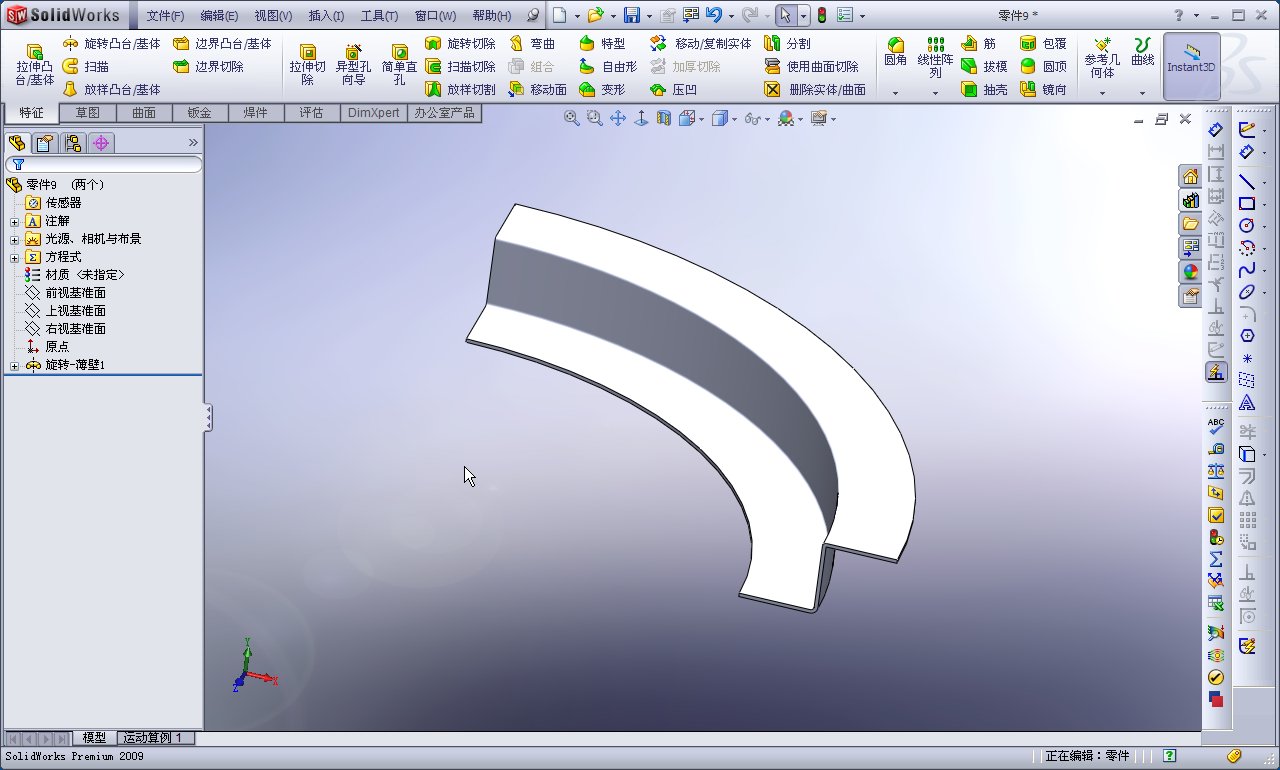Switch to the 钣金 tab
This screenshot has height=770, width=1280.
200,113
